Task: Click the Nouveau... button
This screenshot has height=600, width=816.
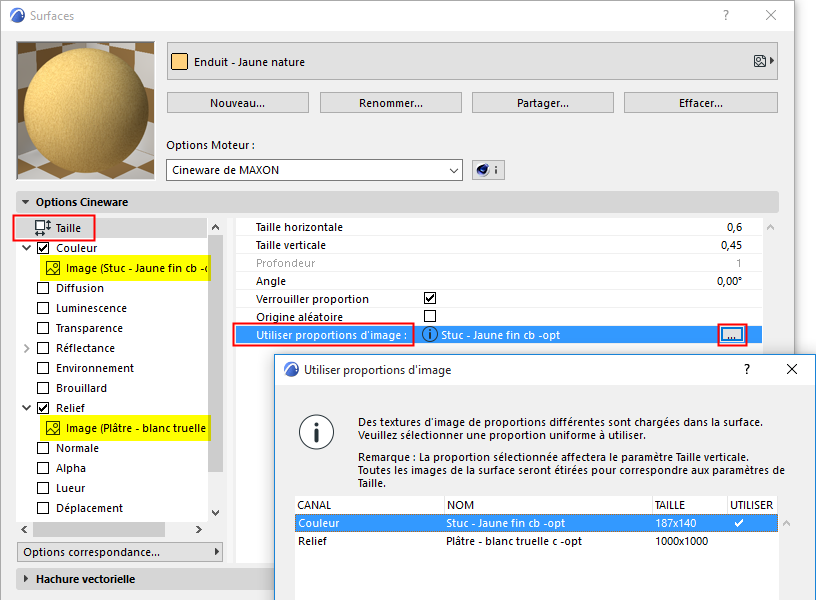Action: 238,103
